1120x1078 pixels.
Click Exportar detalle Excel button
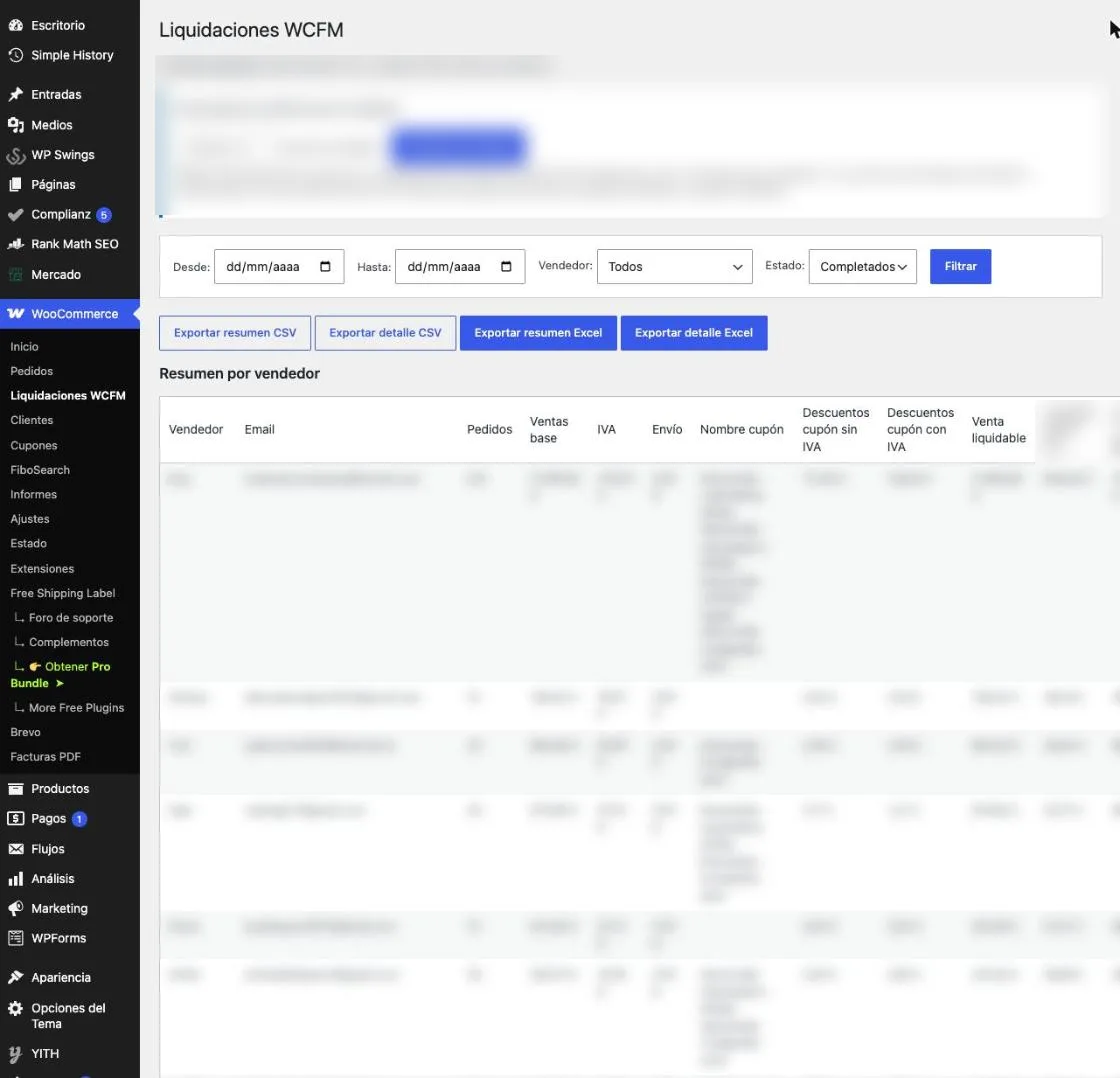[694, 333]
